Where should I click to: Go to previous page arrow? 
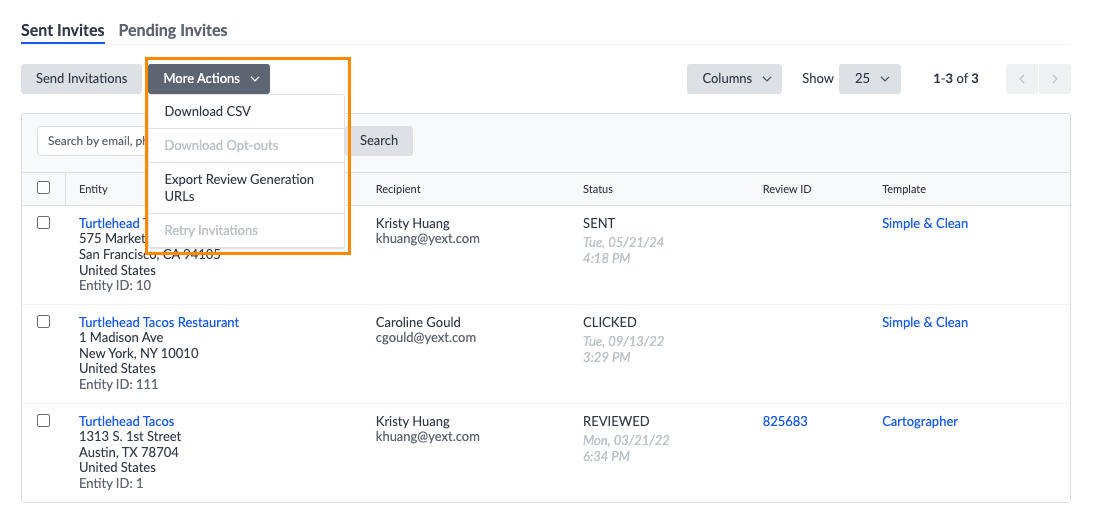tap(1022, 79)
